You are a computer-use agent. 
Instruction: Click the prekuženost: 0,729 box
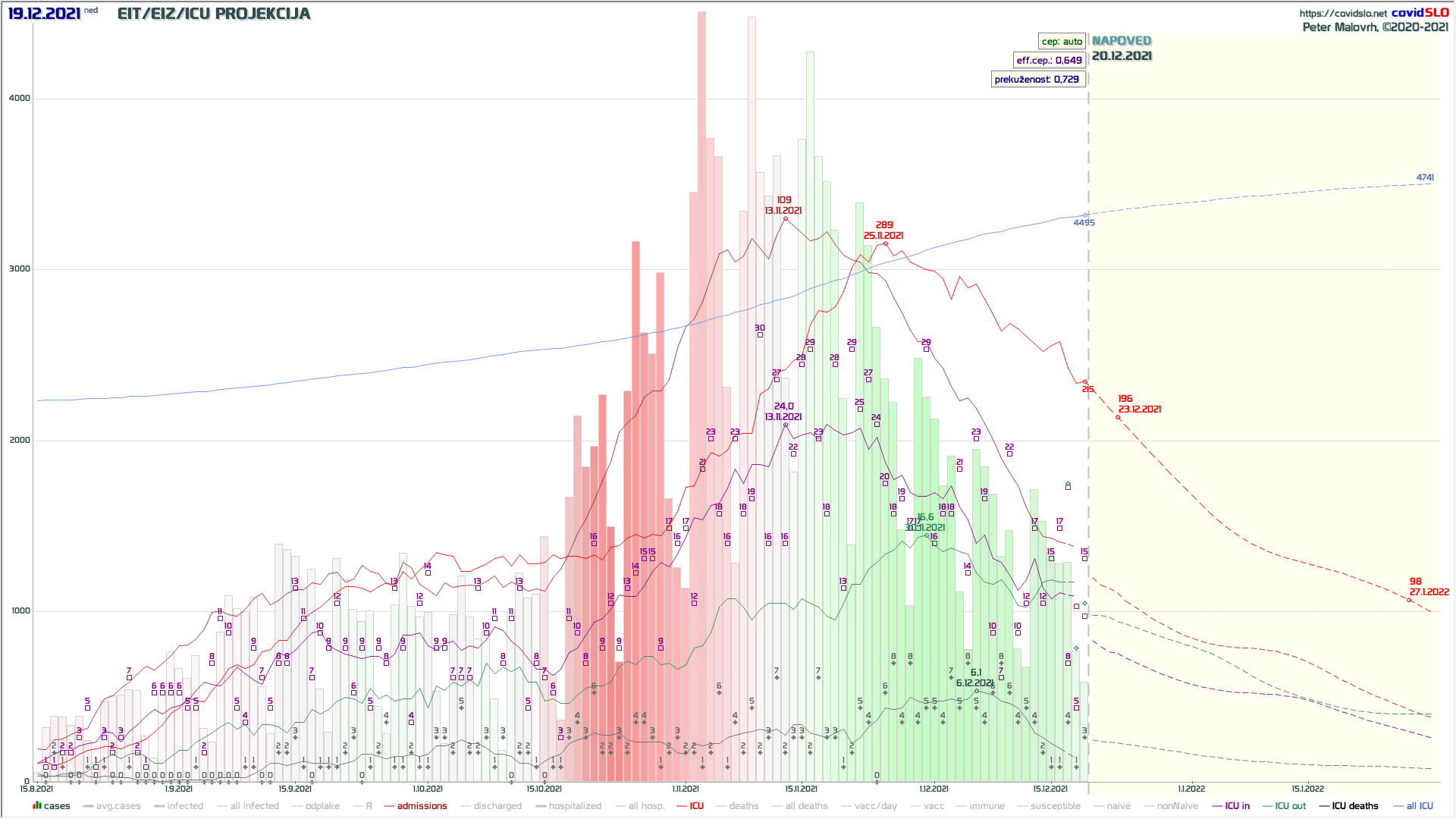pyautogui.click(x=1037, y=80)
